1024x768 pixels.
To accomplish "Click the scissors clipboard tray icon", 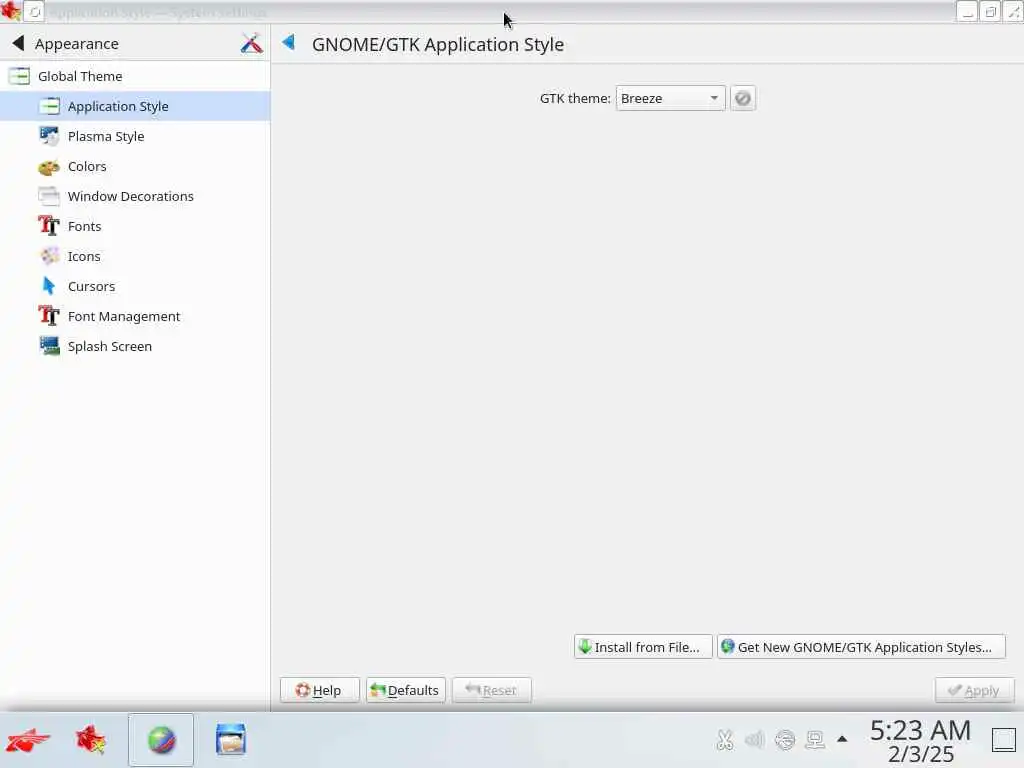I will click(x=724, y=740).
